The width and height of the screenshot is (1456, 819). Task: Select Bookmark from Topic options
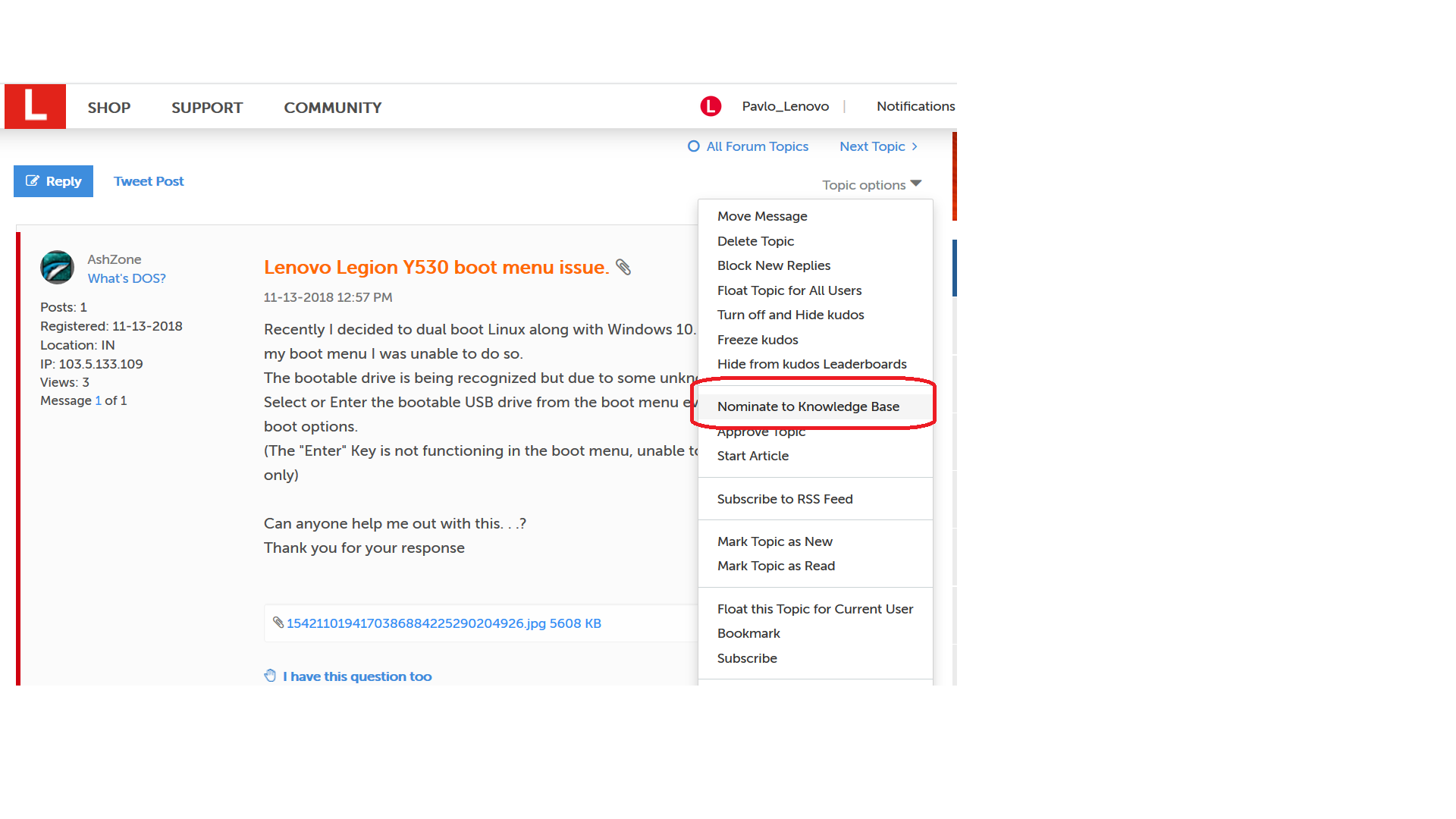(x=748, y=633)
